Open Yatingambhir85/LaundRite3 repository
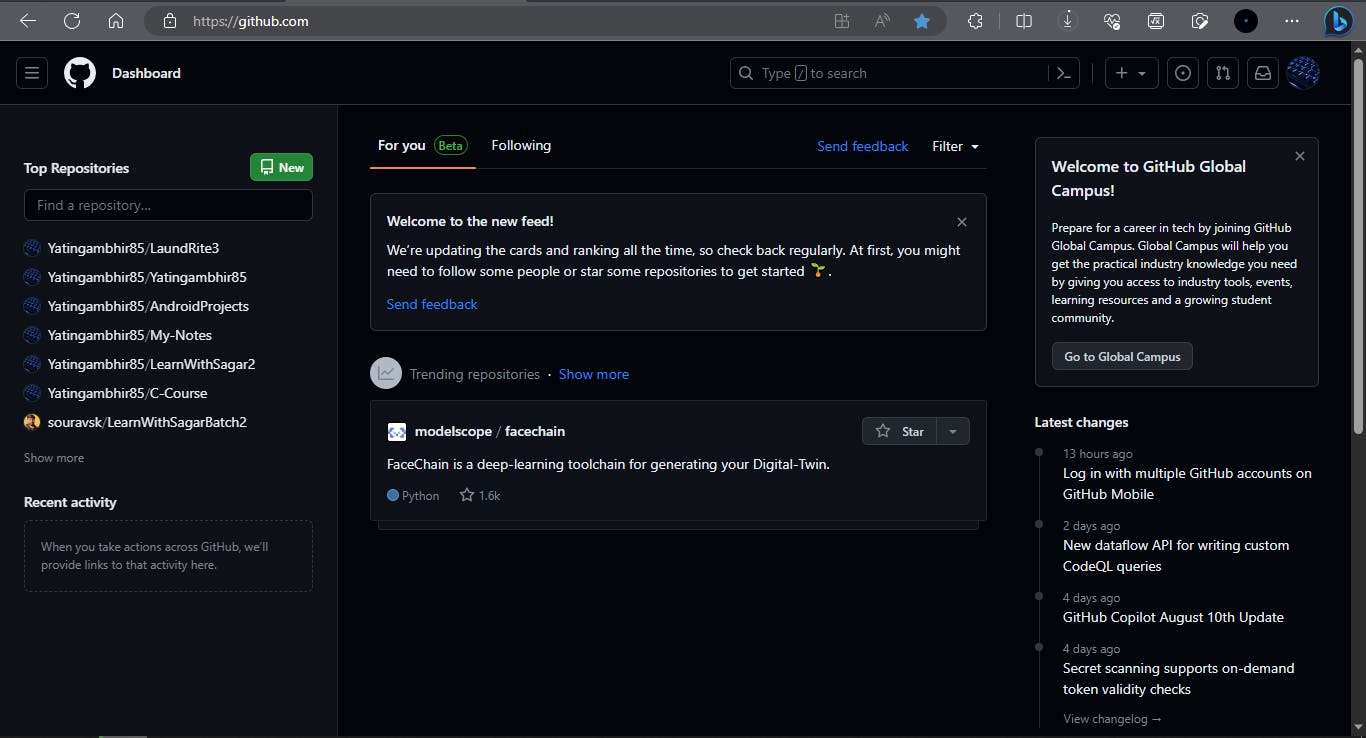This screenshot has width=1366, height=738. tap(133, 248)
